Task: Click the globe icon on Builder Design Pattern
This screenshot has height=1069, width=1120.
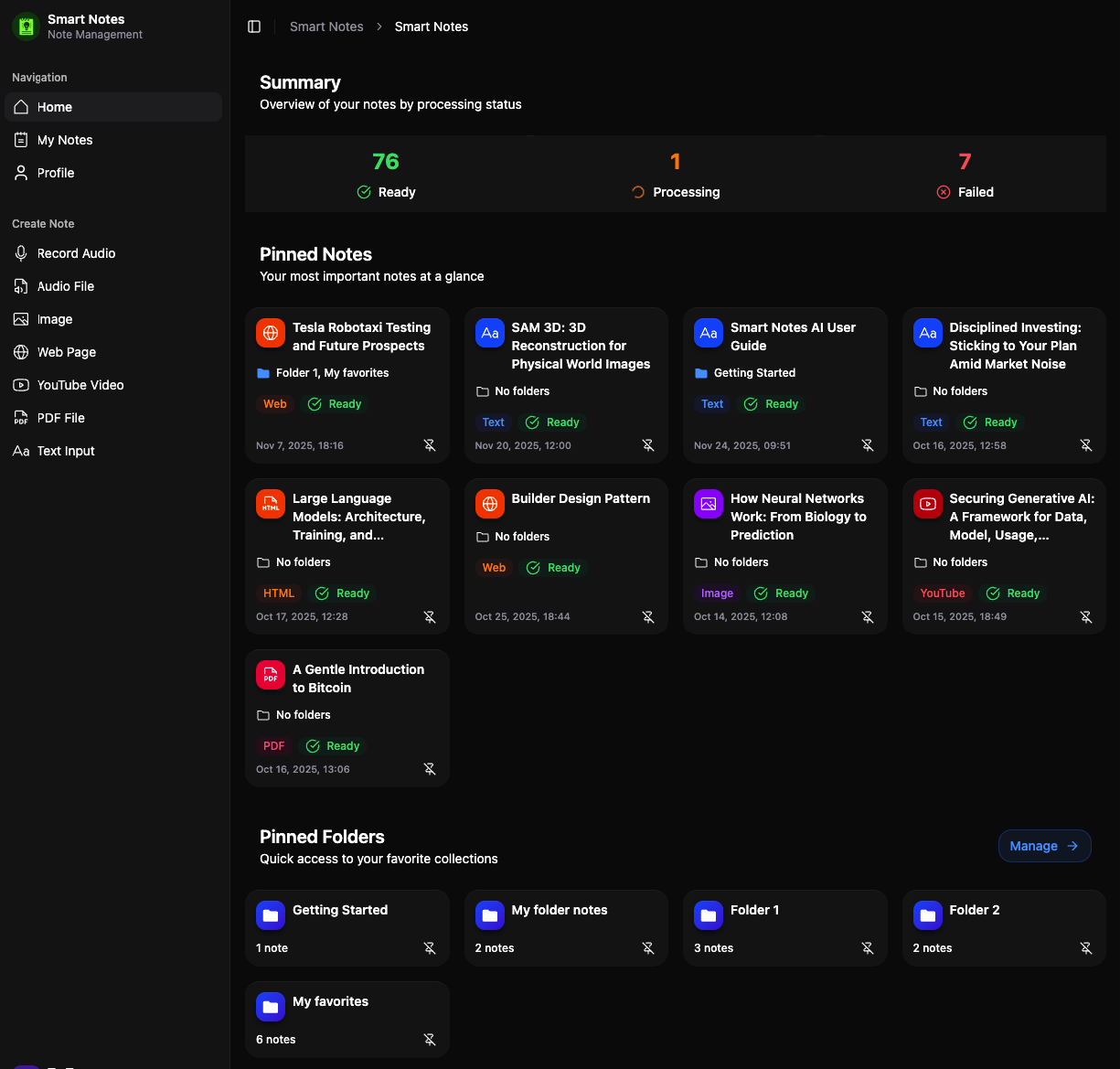Action: coord(489,503)
